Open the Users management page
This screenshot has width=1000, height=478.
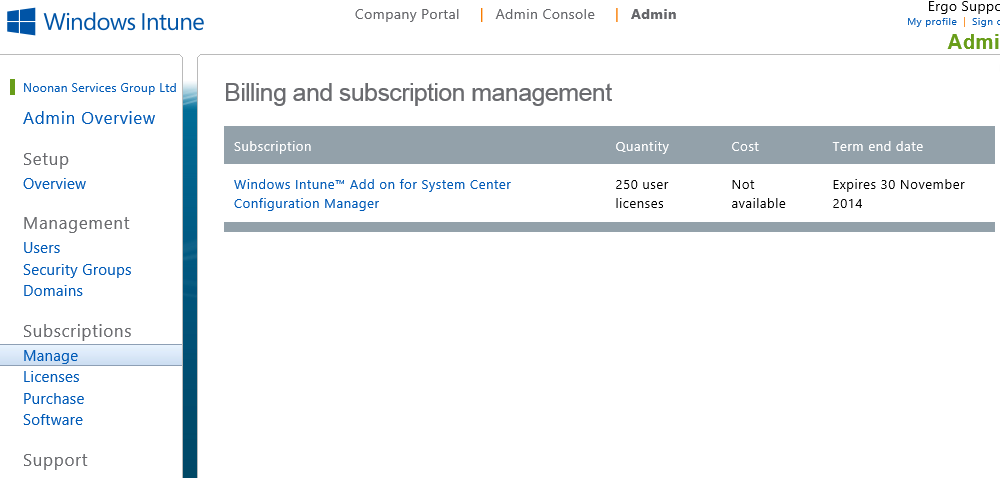(41, 248)
